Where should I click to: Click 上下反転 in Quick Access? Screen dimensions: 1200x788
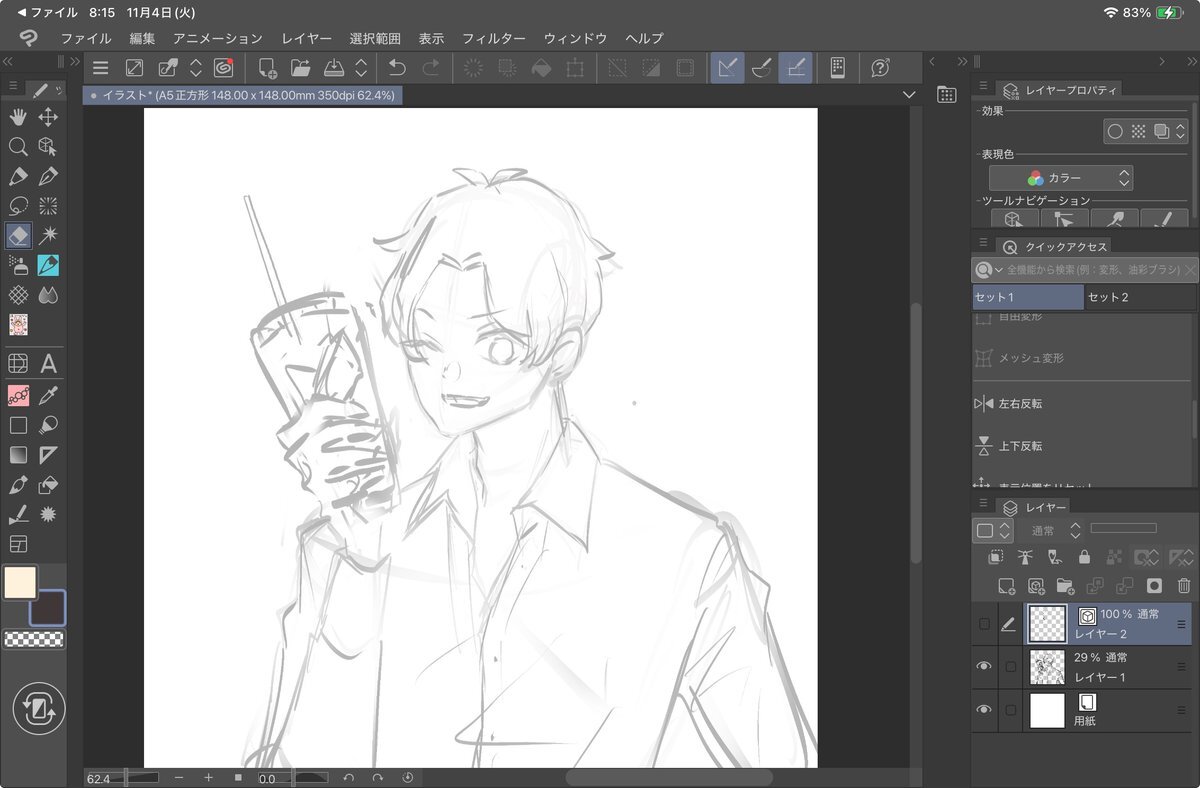(1020, 446)
